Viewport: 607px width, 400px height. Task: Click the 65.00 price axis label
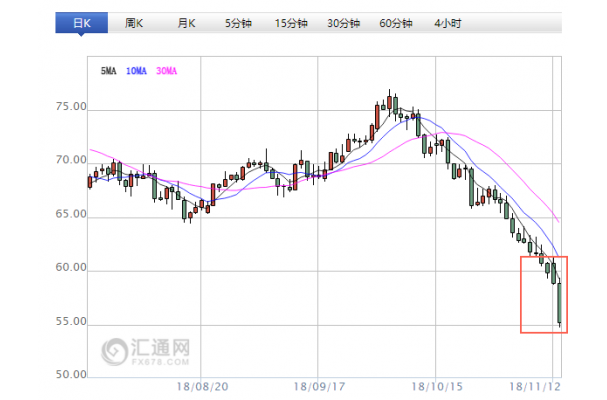coord(73,215)
